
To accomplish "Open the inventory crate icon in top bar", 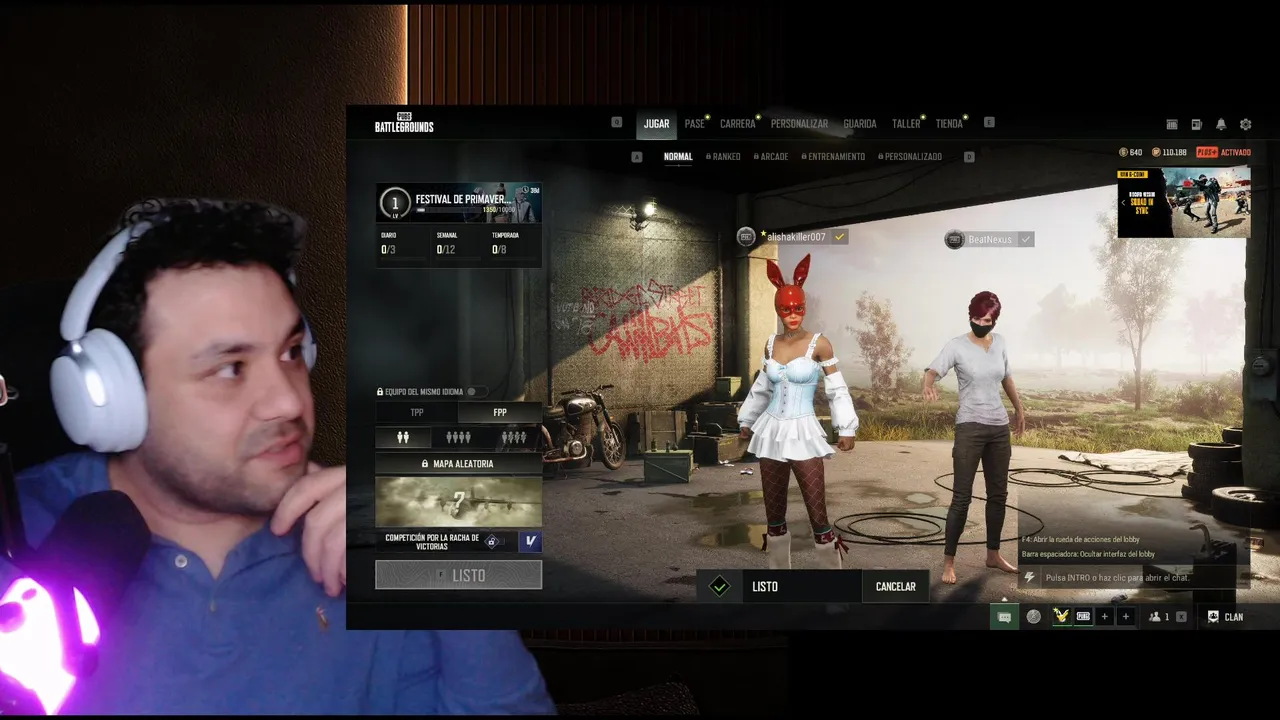I will point(1172,124).
